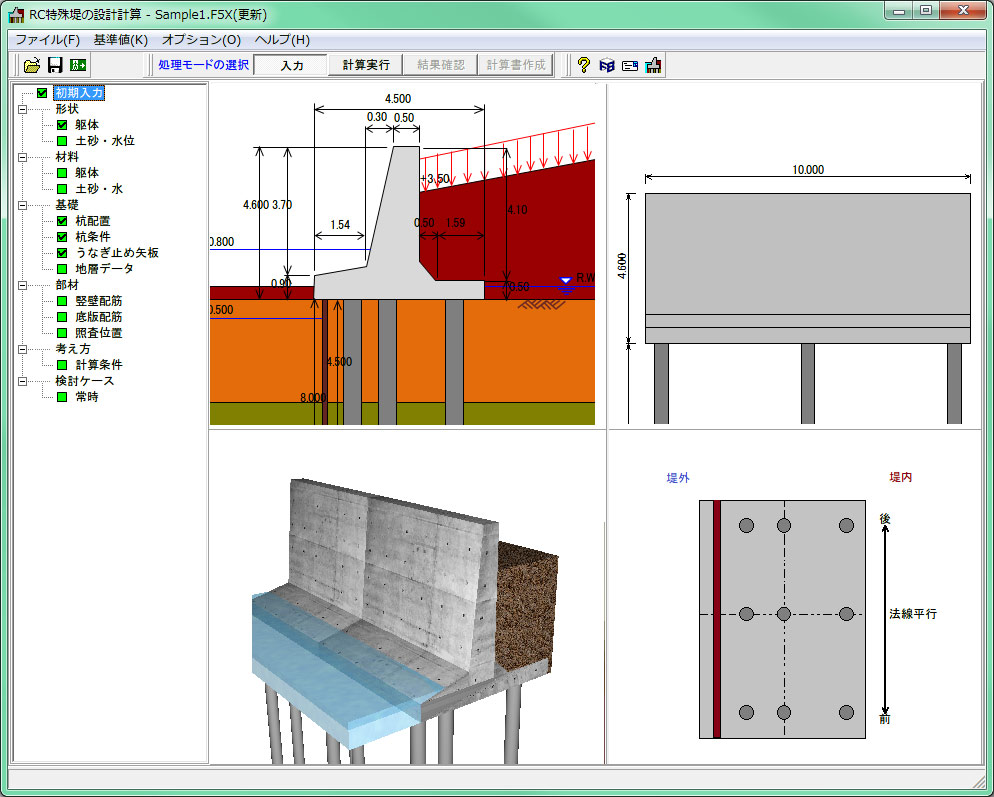Collapse the 検討ケース tree node
Viewport: 994px width, 797px height.
tap(22, 381)
